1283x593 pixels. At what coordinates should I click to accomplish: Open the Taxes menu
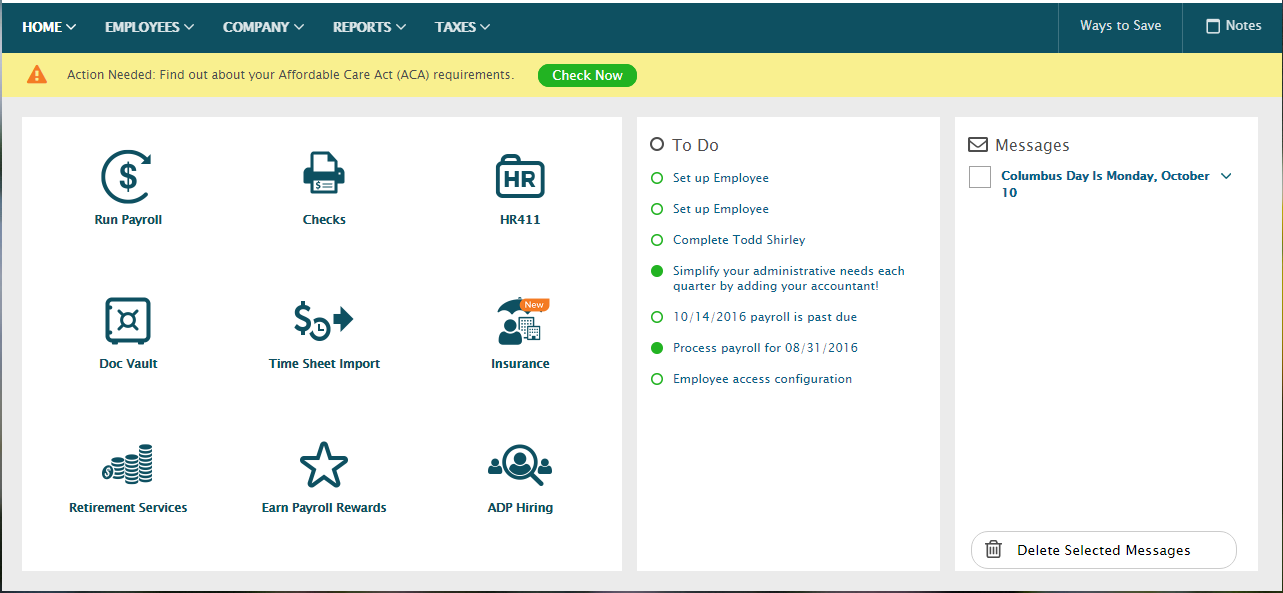(x=462, y=27)
